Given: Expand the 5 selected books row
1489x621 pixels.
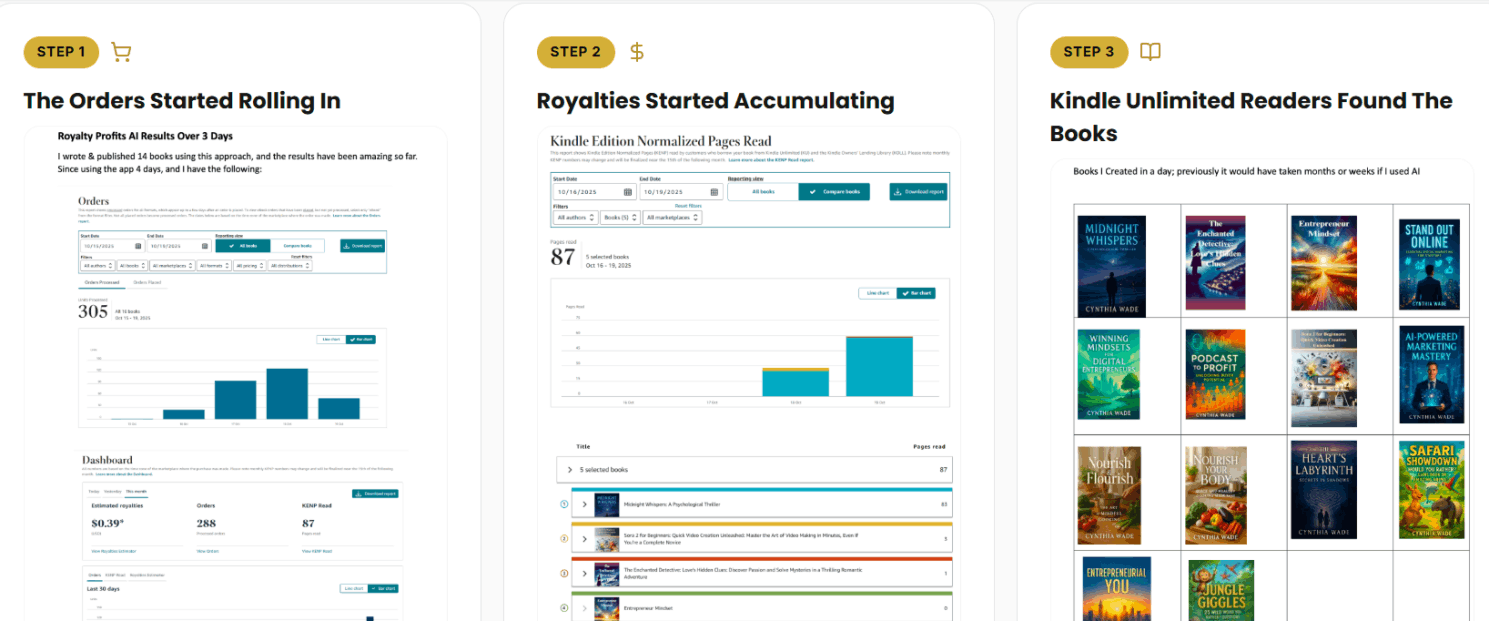Looking at the screenshot, I should (x=754, y=469).
